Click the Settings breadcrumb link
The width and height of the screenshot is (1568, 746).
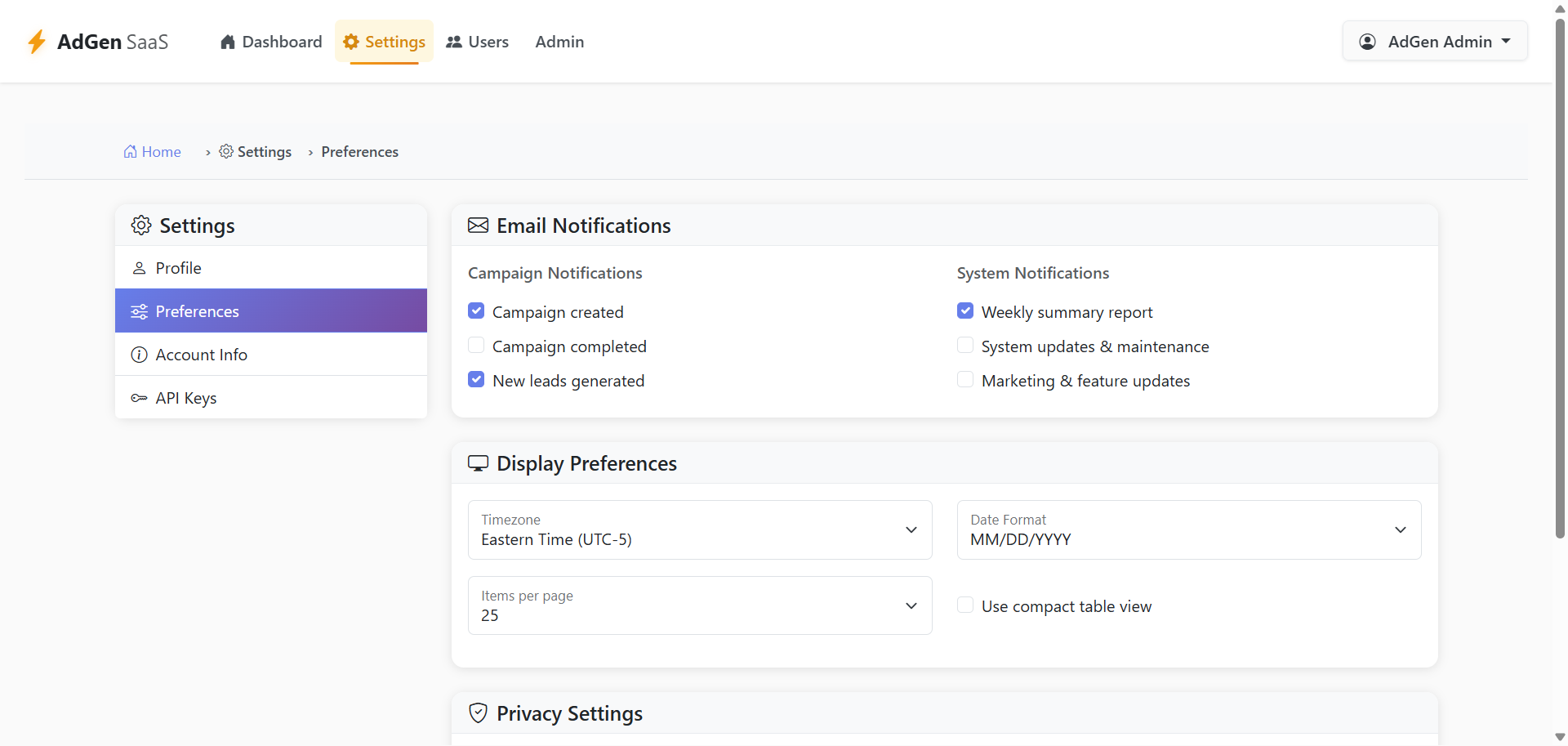pyautogui.click(x=255, y=152)
